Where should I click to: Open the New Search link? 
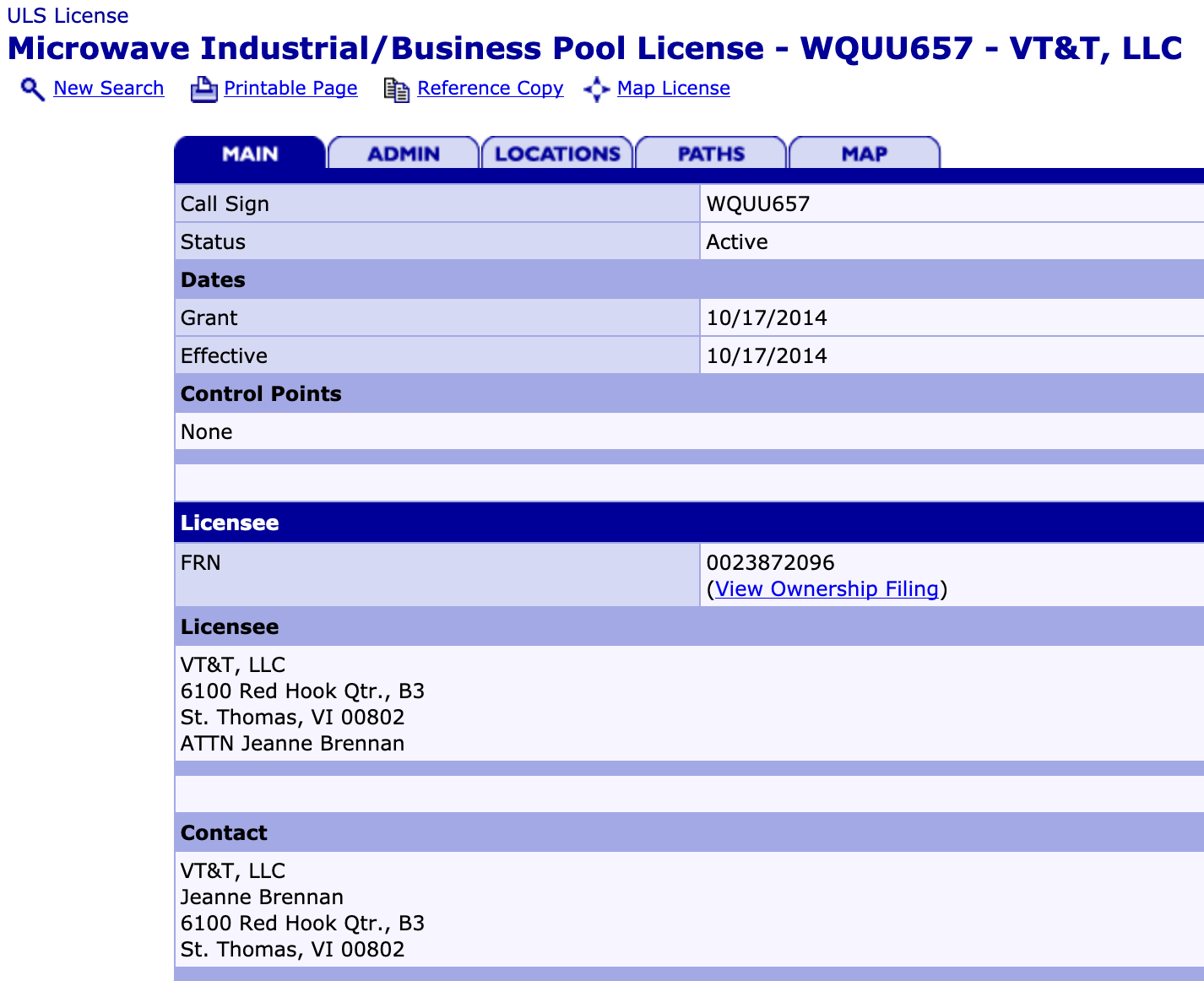coord(108,88)
